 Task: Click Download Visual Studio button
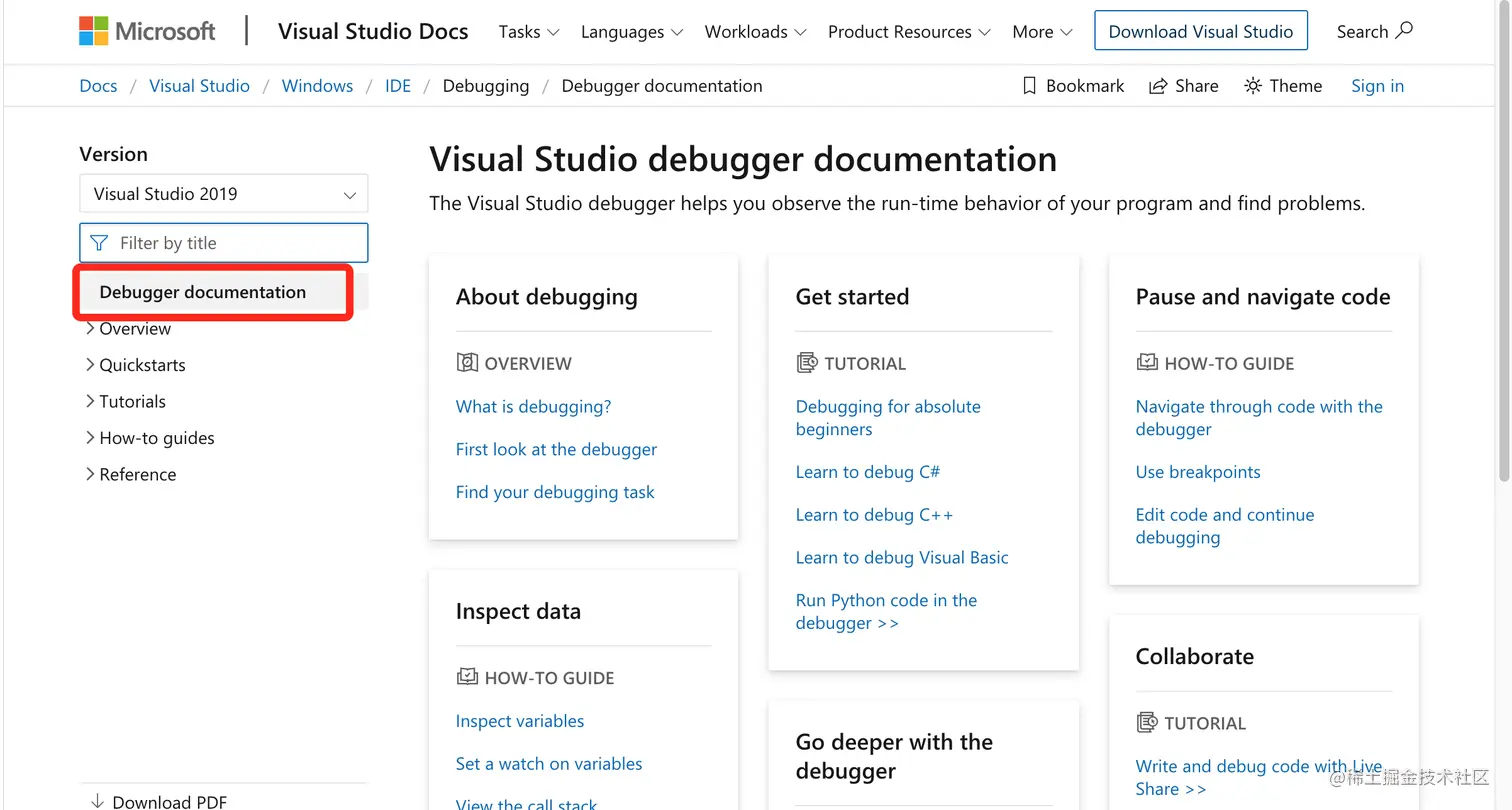click(x=1201, y=31)
